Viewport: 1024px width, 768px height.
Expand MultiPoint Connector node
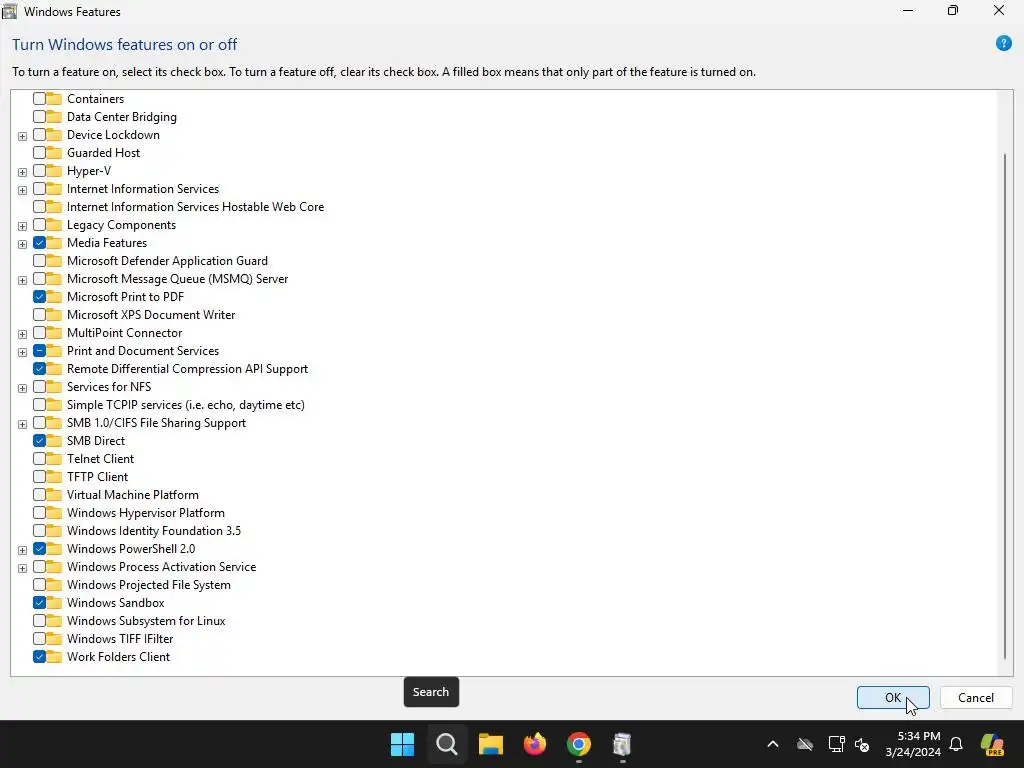22,334
